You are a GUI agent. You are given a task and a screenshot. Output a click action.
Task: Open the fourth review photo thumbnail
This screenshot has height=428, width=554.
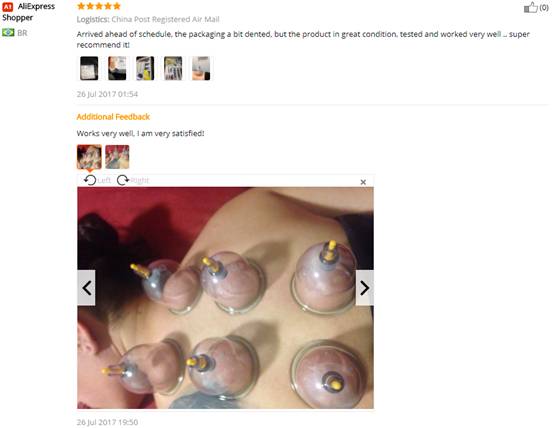click(173, 68)
